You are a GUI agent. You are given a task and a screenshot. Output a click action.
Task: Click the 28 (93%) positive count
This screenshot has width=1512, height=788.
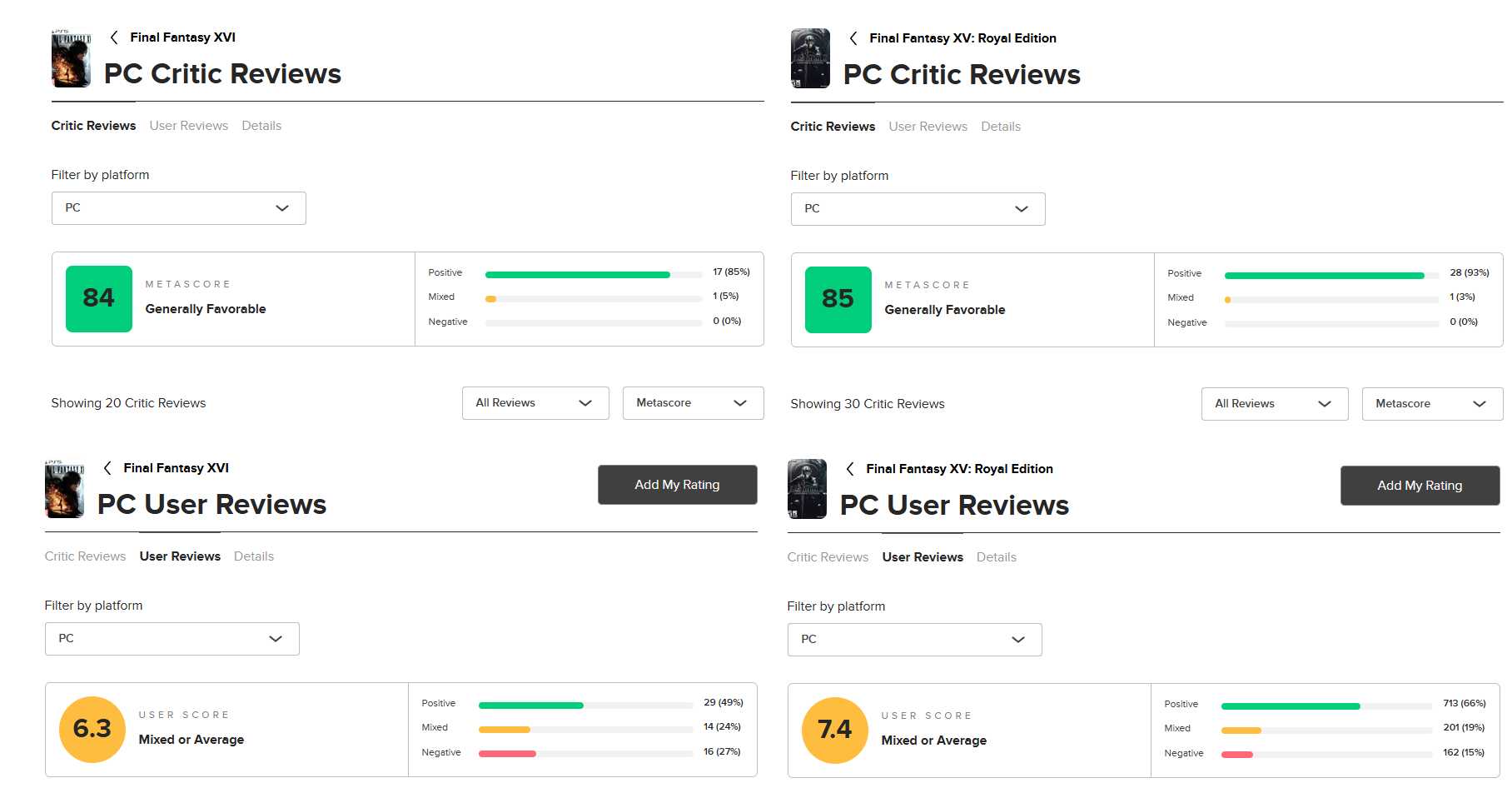click(x=1470, y=272)
